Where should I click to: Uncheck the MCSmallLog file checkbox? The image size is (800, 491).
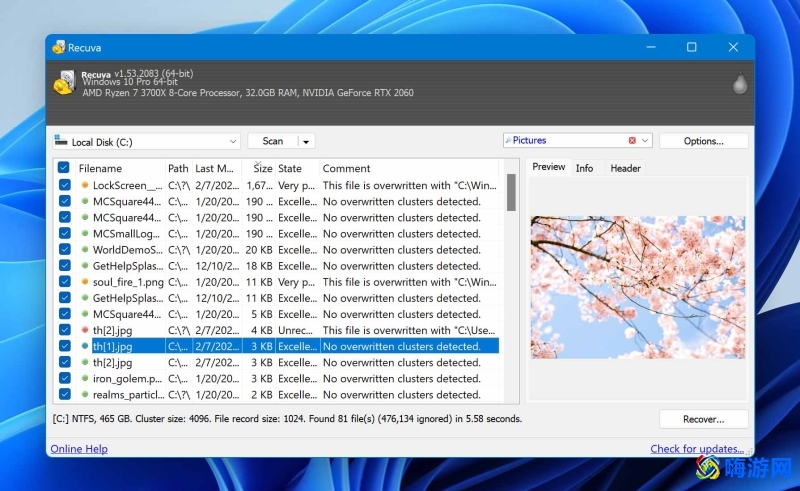65,233
